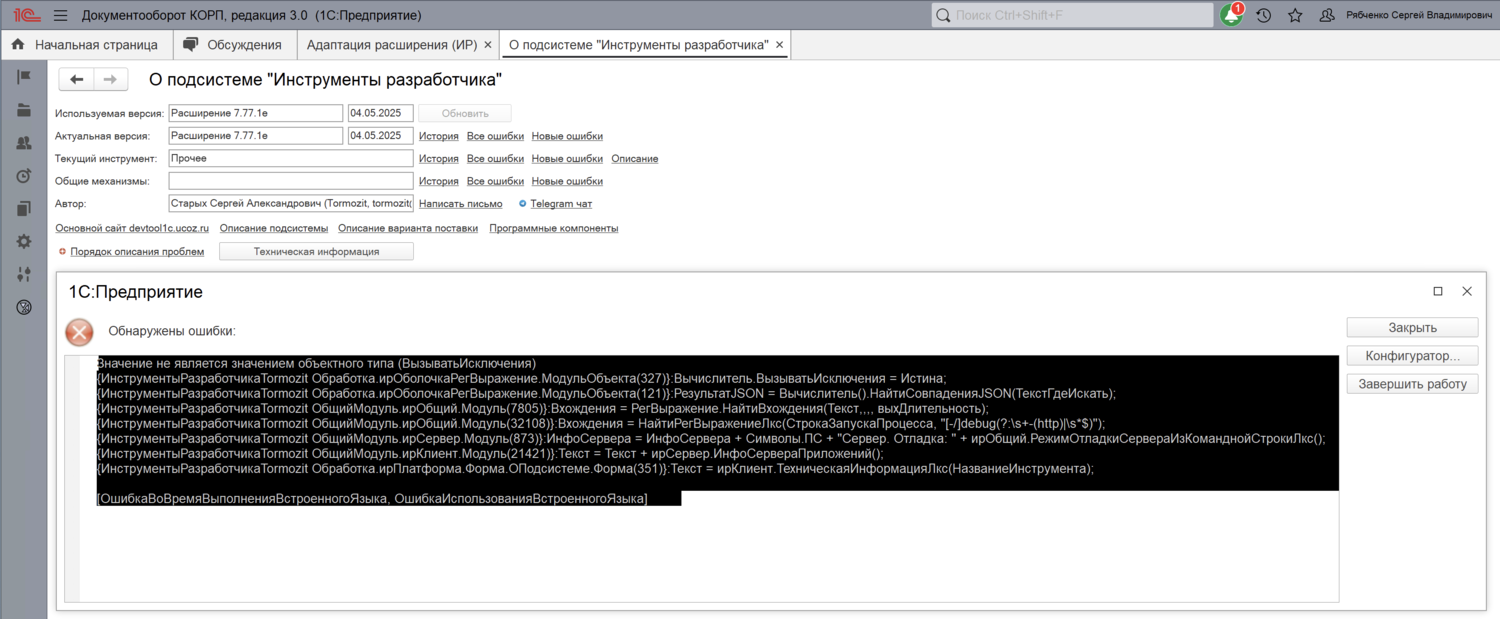Go back with left arrow button

(77, 79)
